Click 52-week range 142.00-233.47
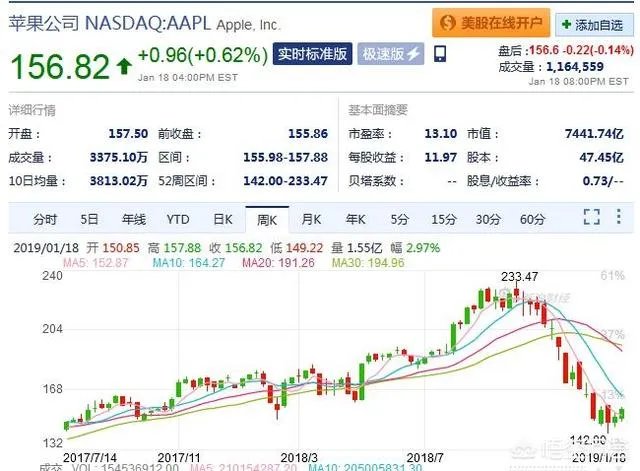Image resolution: width=640 pixels, height=471 pixels. tap(285, 181)
